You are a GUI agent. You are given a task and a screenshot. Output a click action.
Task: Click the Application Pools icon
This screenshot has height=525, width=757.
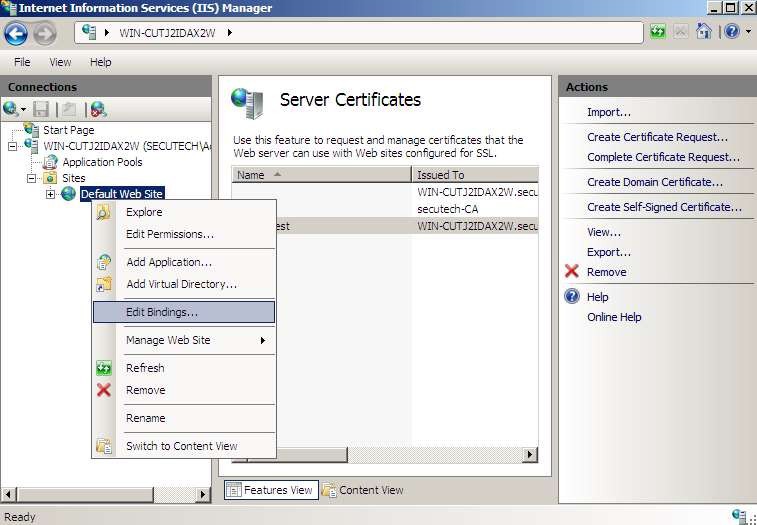click(x=50, y=162)
